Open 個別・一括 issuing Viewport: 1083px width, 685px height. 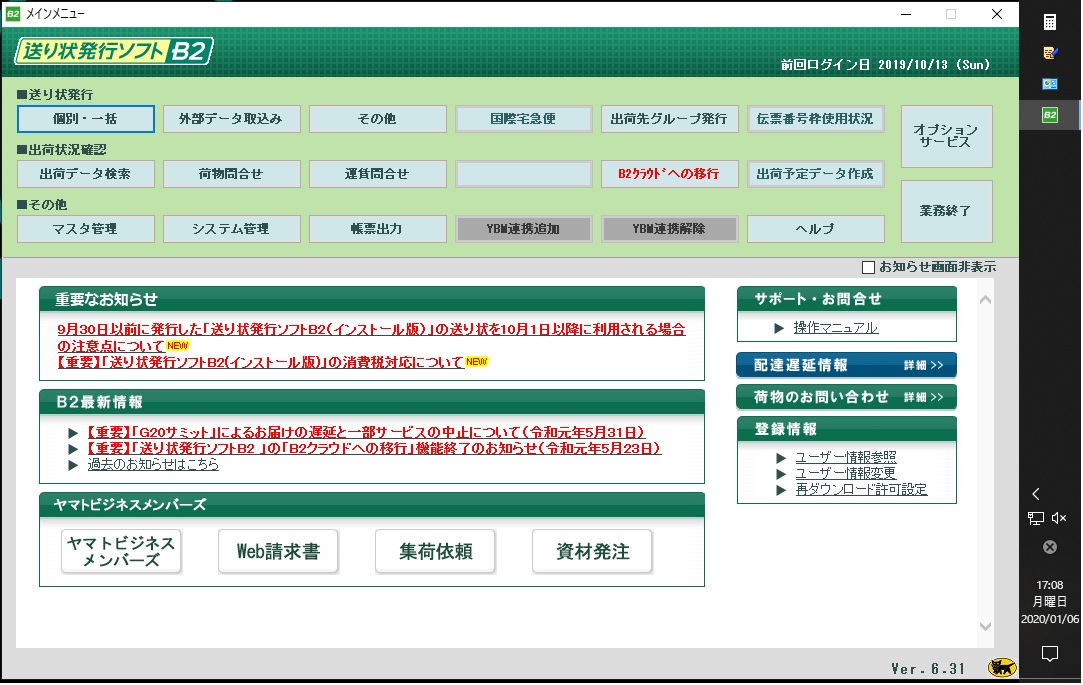86,119
